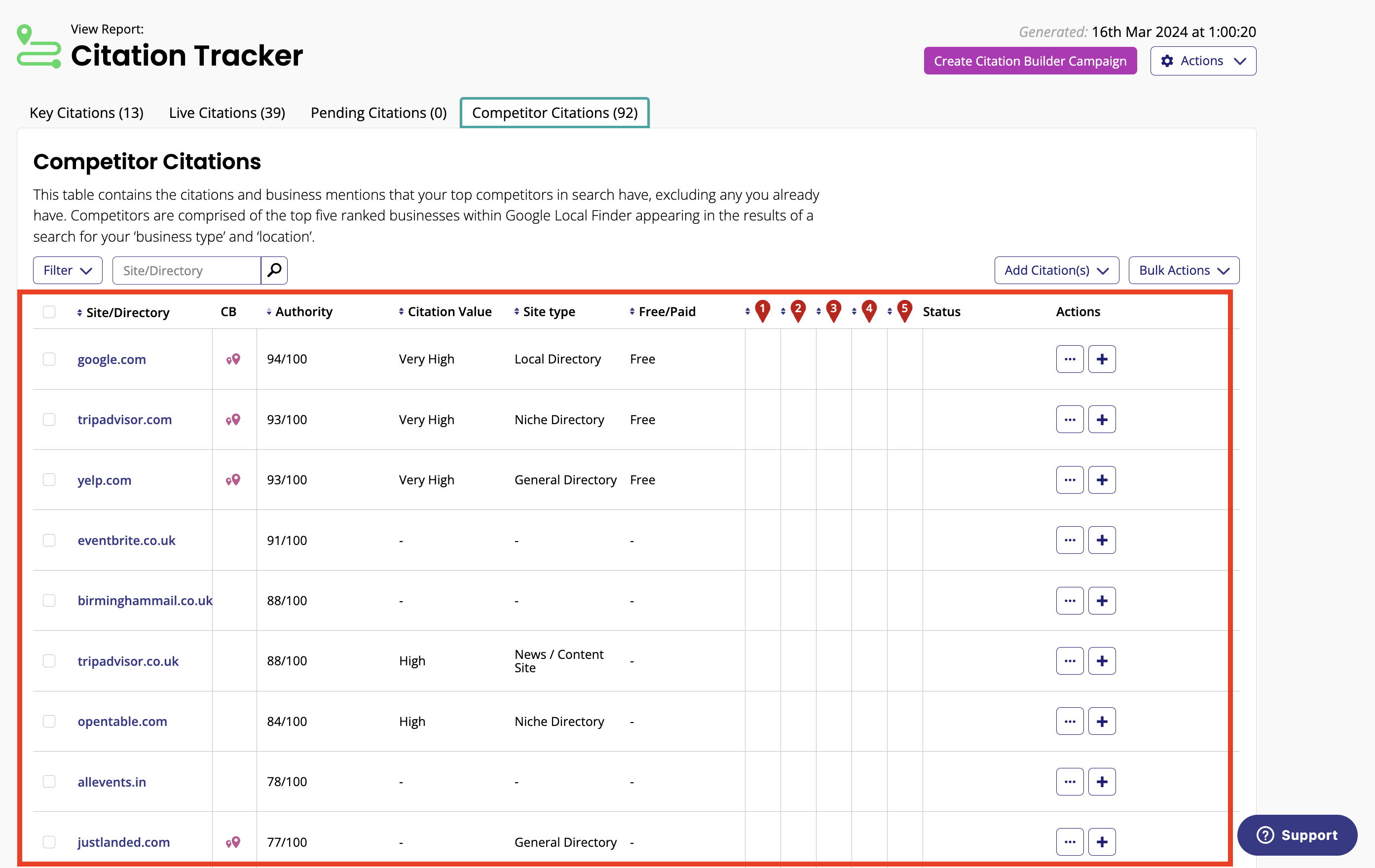Click Citation Builder icon for yelp.com

pyautogui.click(x=233, y=480)
